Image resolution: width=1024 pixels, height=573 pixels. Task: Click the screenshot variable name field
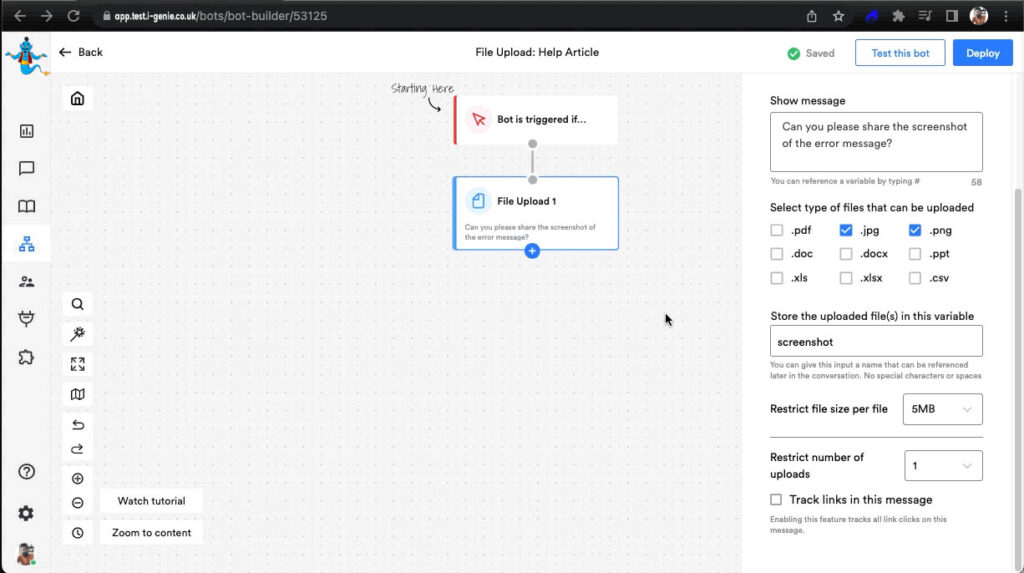875,341
